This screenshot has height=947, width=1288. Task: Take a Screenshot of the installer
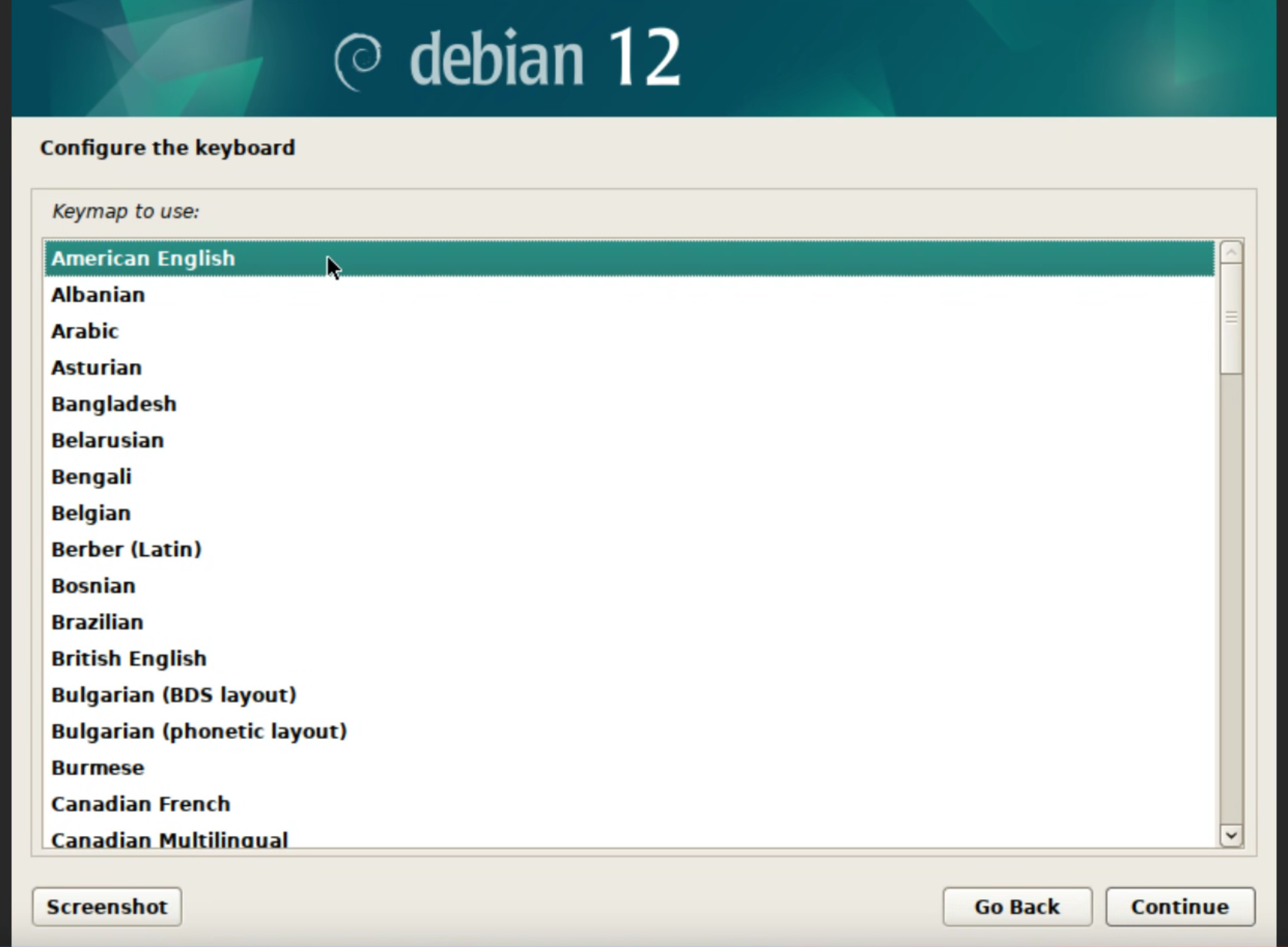[x=107, y=907]
